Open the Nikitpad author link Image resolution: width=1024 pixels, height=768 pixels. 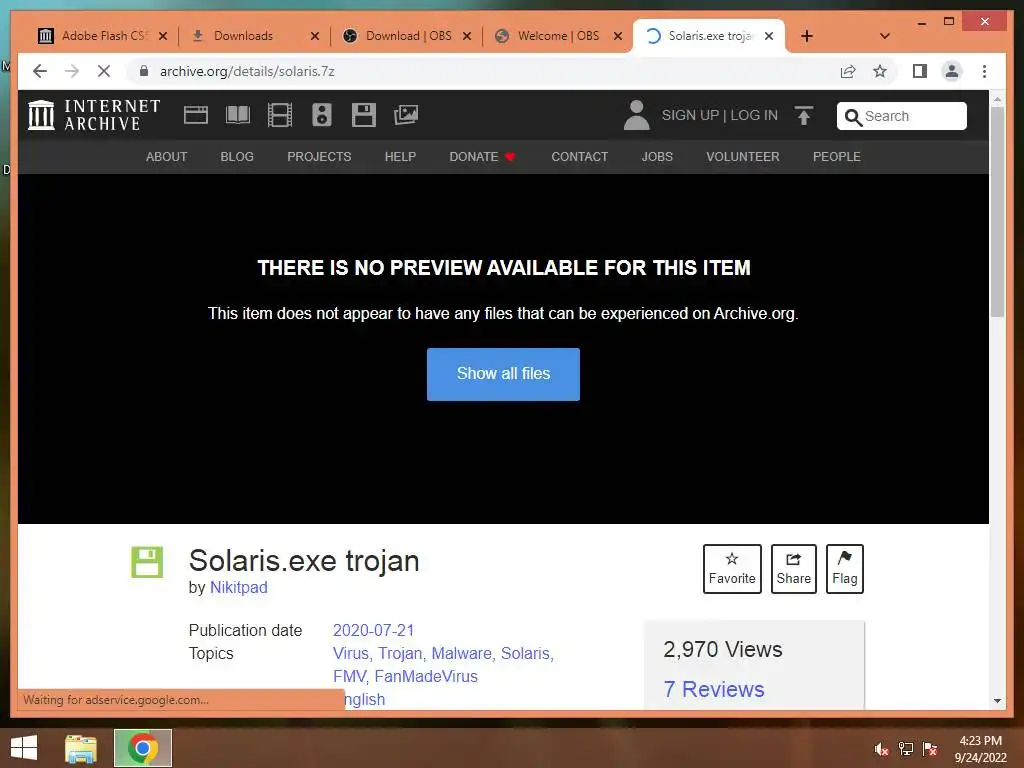(x=238, y=587)
